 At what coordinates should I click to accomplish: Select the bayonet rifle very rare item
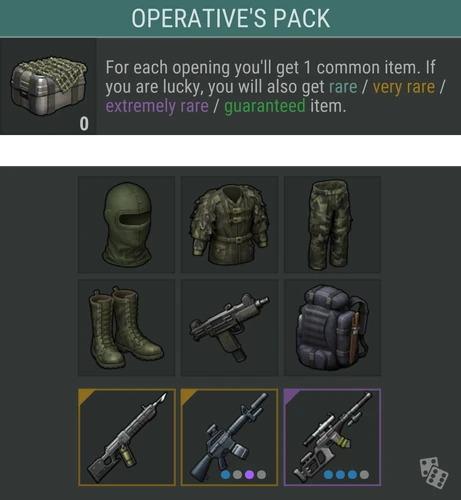127,437
